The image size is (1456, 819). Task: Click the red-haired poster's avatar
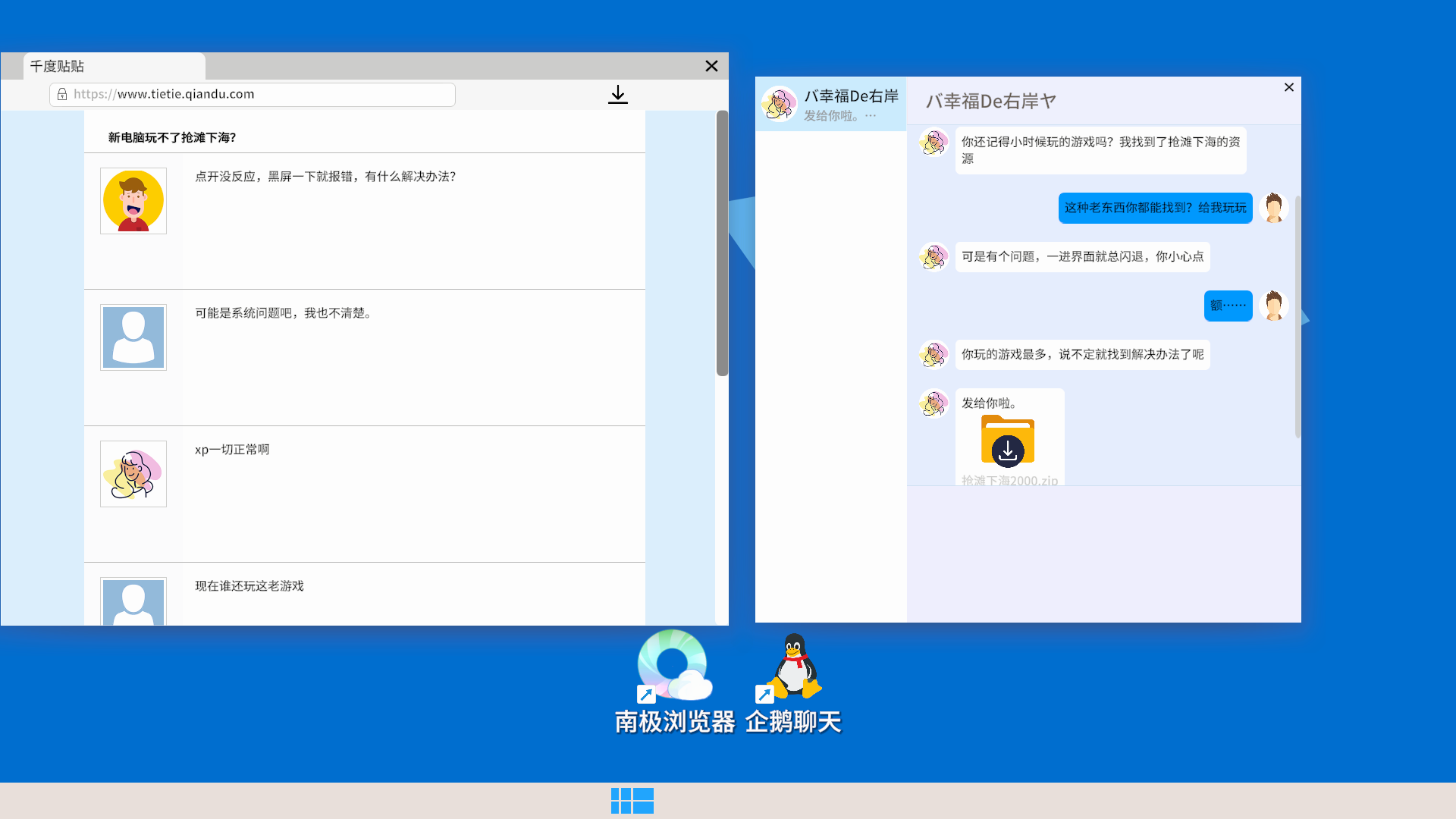pos(133,200)
